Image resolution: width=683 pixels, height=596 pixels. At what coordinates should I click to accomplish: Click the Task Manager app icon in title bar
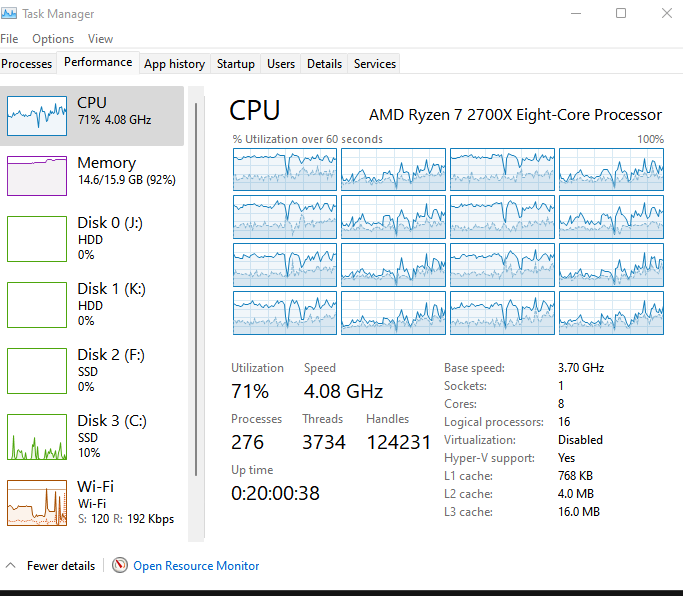tap(10, 14)
